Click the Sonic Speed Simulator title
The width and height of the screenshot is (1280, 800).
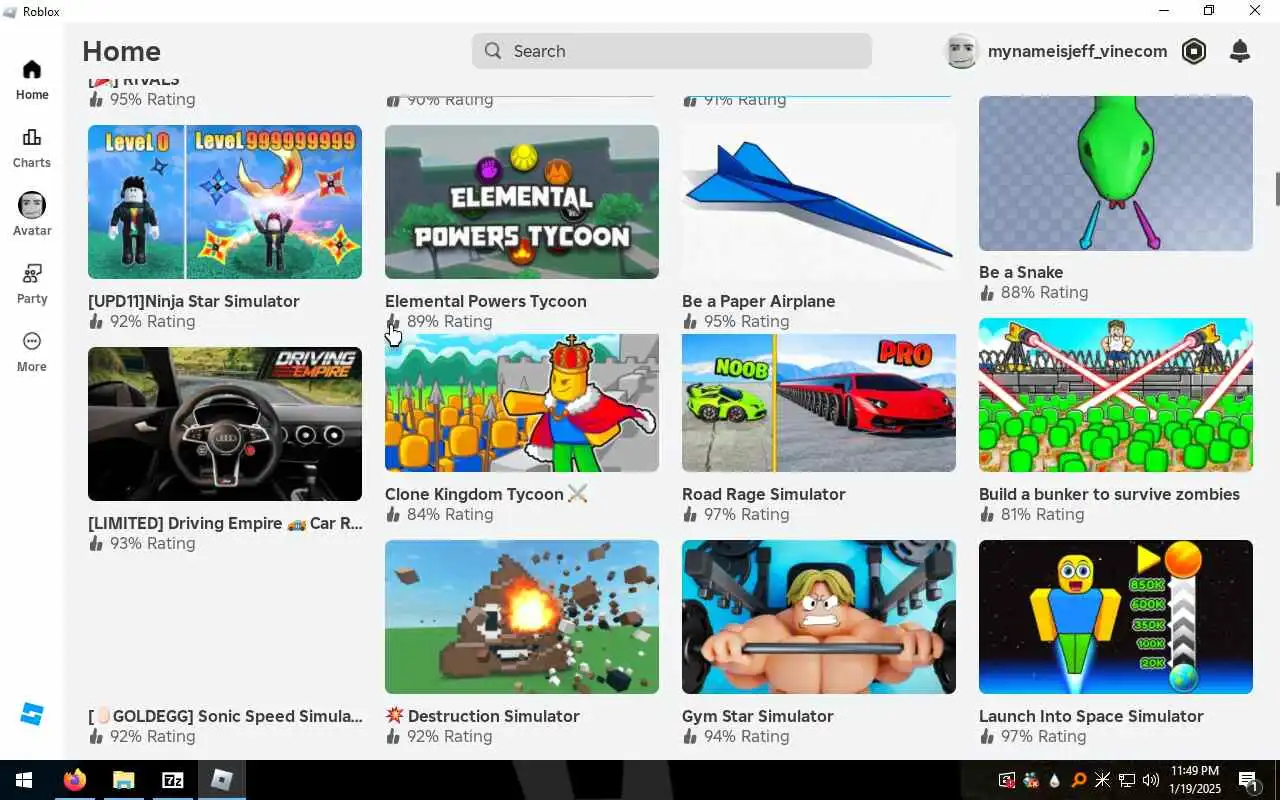pyautogui.click(x=225, y=716)
